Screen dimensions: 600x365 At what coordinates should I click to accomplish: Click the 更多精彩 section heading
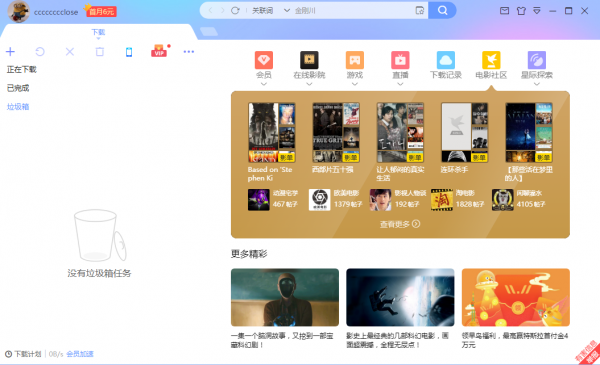(249, 254)
